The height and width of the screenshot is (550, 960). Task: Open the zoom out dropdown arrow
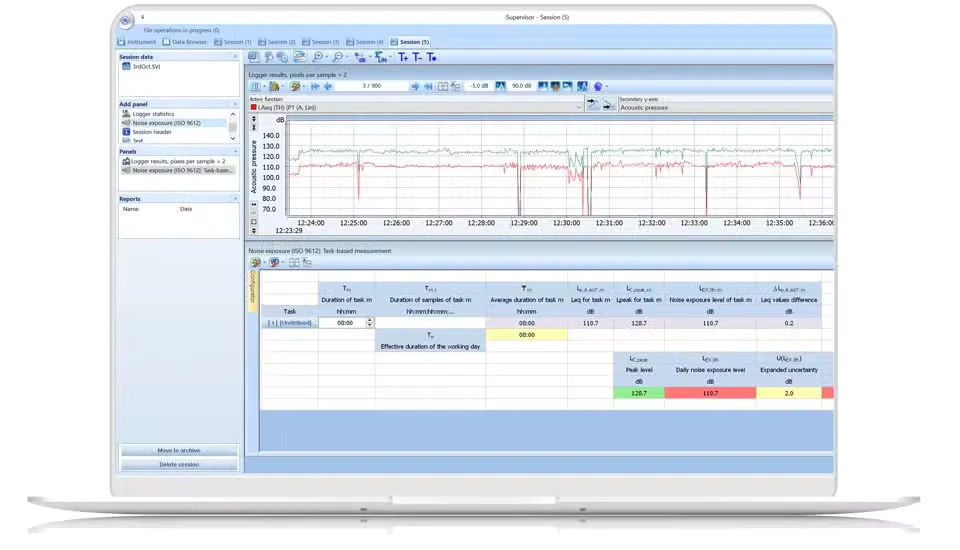pyautogui.click(x=347, y=57)
